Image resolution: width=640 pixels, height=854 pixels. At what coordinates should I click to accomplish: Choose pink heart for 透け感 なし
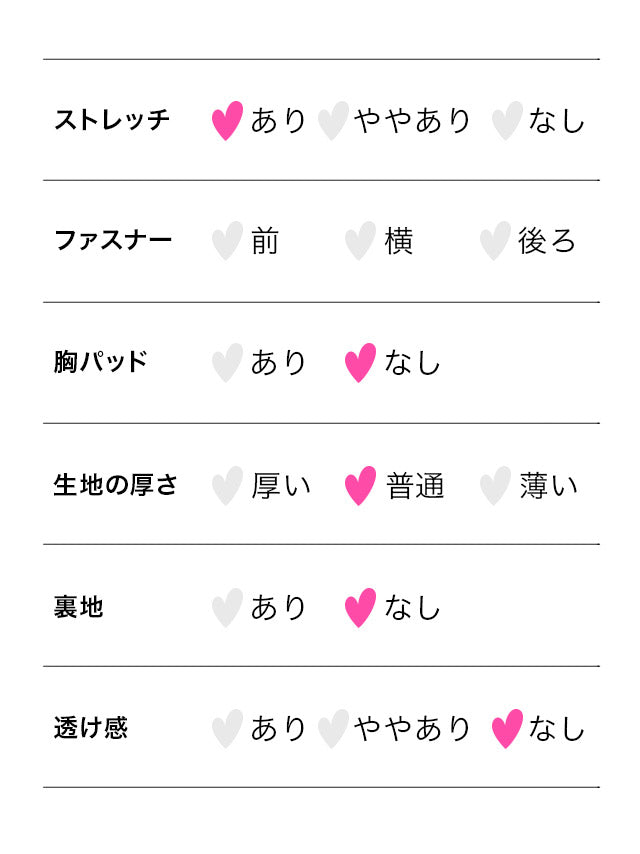pyautogui.click(x=507, y=729)
